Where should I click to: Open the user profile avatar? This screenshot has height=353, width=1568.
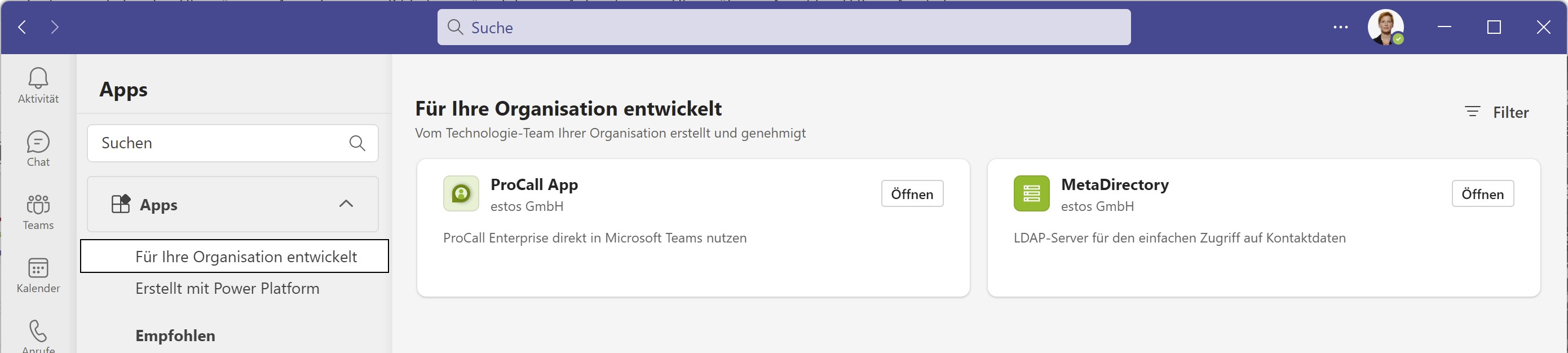coord(1385,28)
